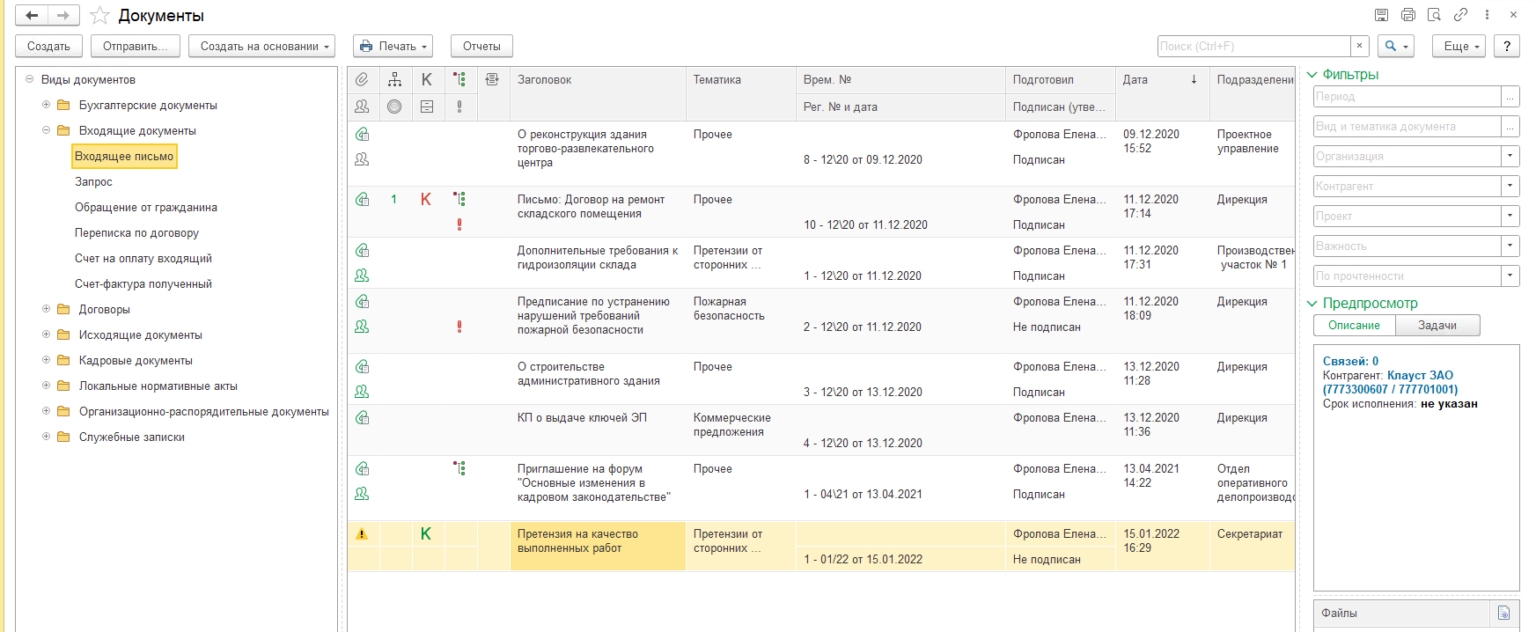Click the hierarchy structure column header icon
The height and width of the screenshot is (632, 1536).
point(394,80)
